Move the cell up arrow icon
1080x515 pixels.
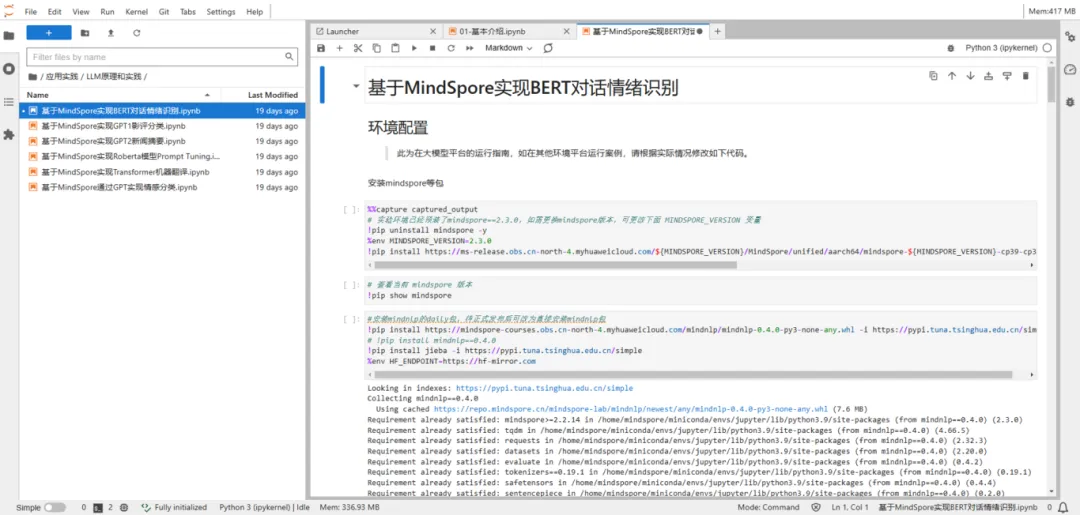click(952, 76)
